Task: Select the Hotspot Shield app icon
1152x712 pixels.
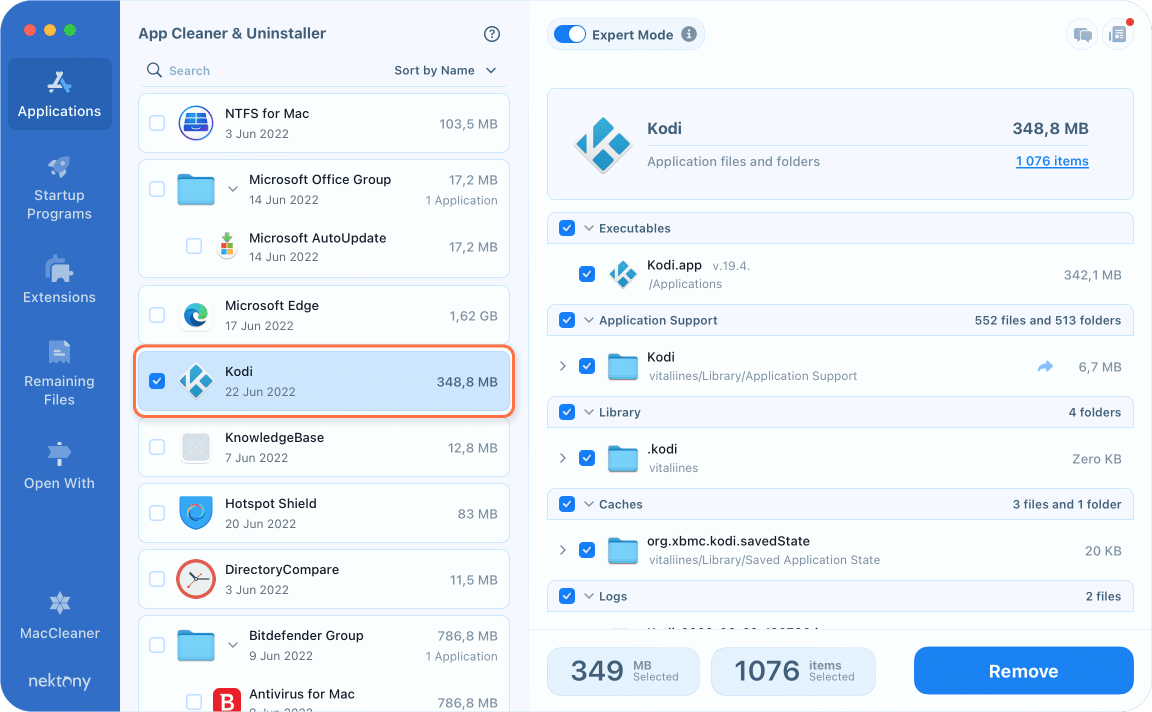Action: (196, 513)
